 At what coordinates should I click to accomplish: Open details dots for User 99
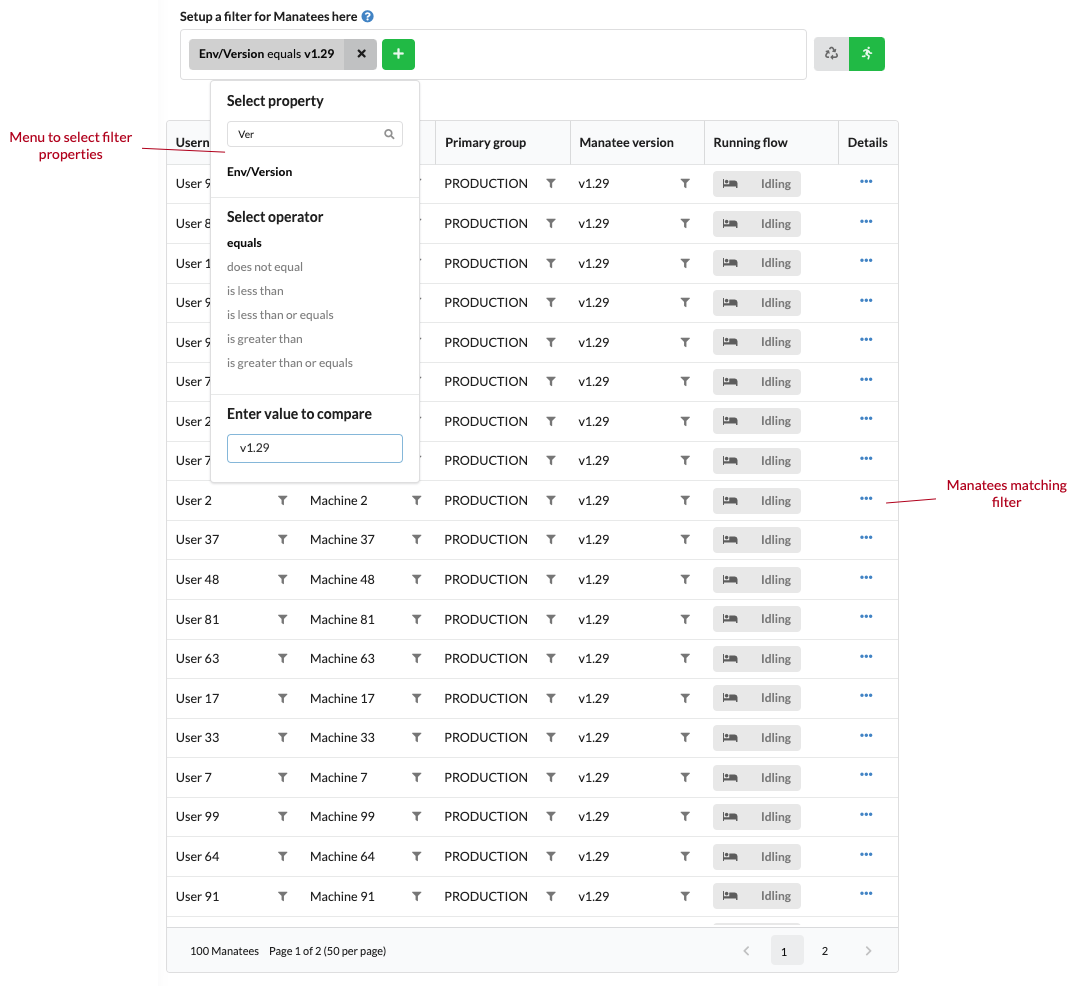point(866,815)
